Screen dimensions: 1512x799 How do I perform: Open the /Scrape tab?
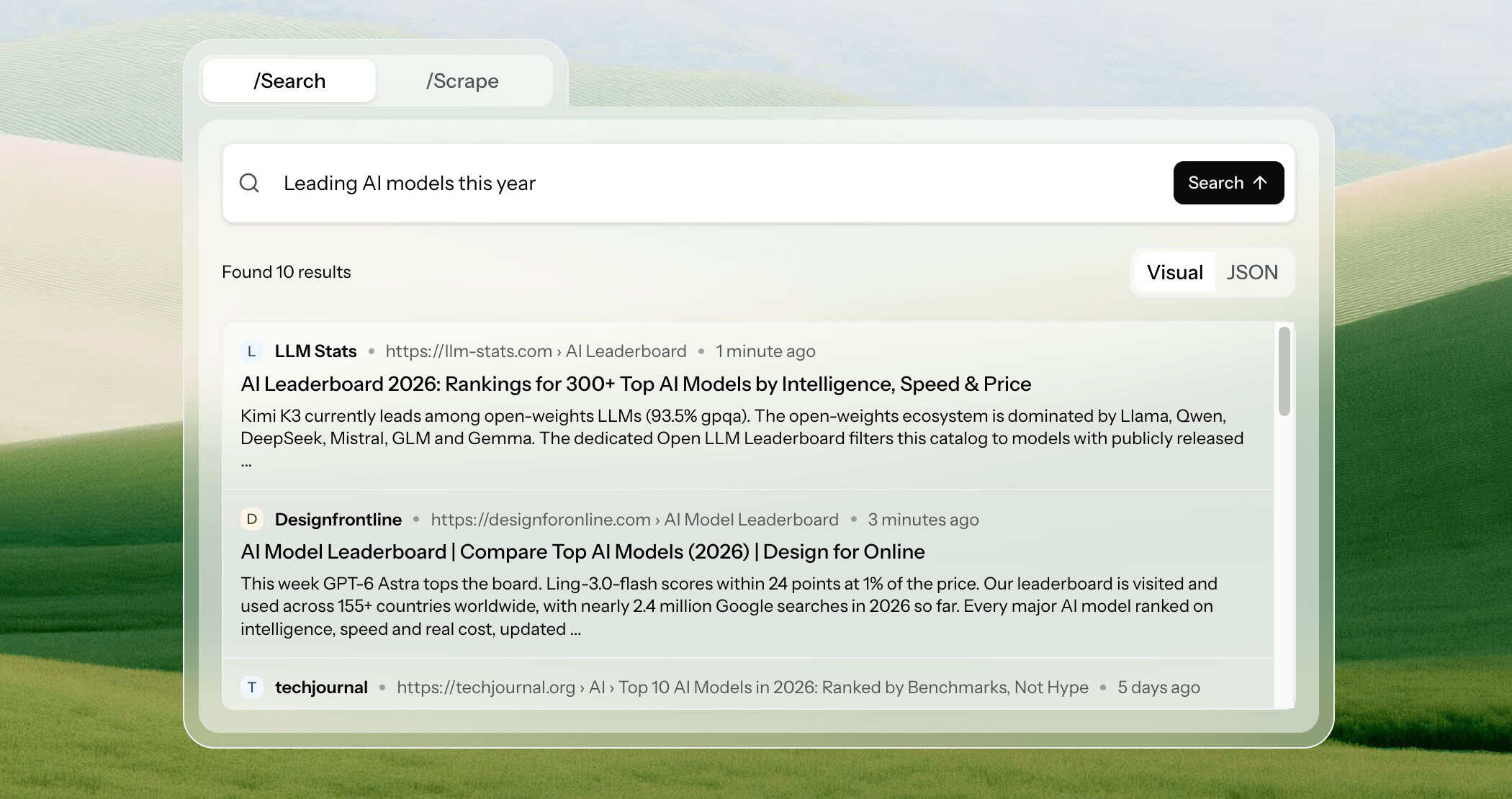462,81
